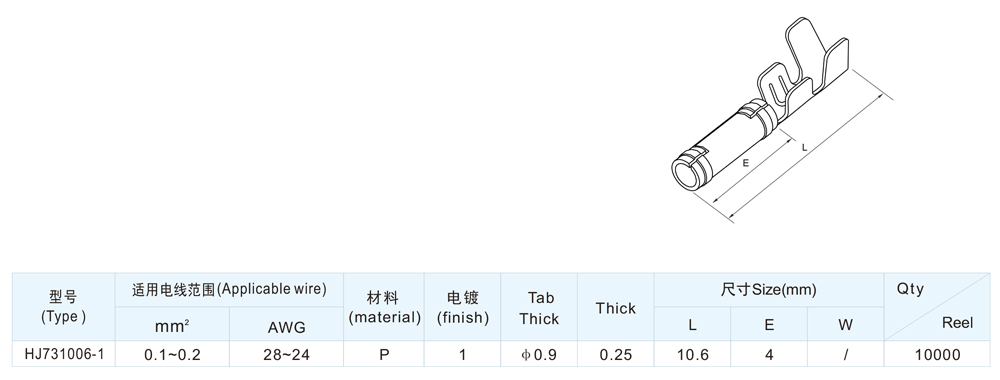Click the Tab Thick header cell
The image size is (1000, 380).
[x=539, y=307]
